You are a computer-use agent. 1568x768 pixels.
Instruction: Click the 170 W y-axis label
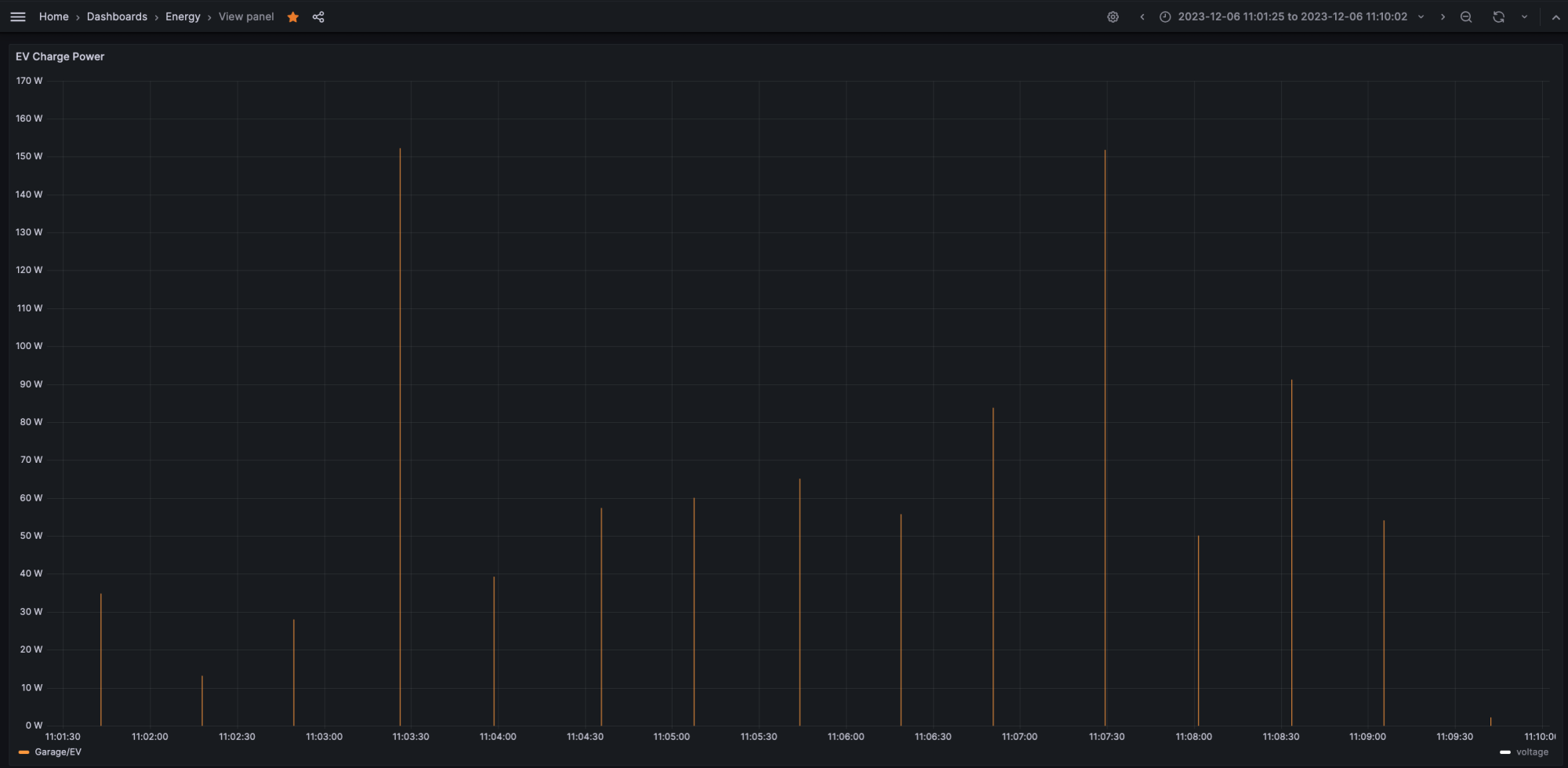coord(29,81)
